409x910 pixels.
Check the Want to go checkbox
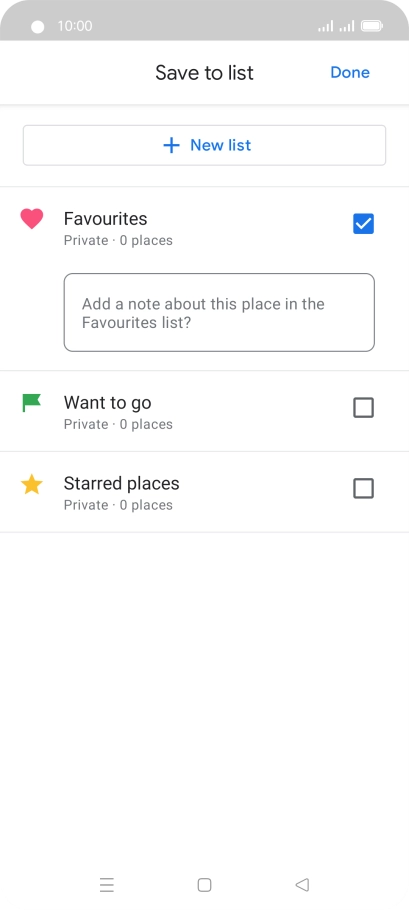(363, 408)
